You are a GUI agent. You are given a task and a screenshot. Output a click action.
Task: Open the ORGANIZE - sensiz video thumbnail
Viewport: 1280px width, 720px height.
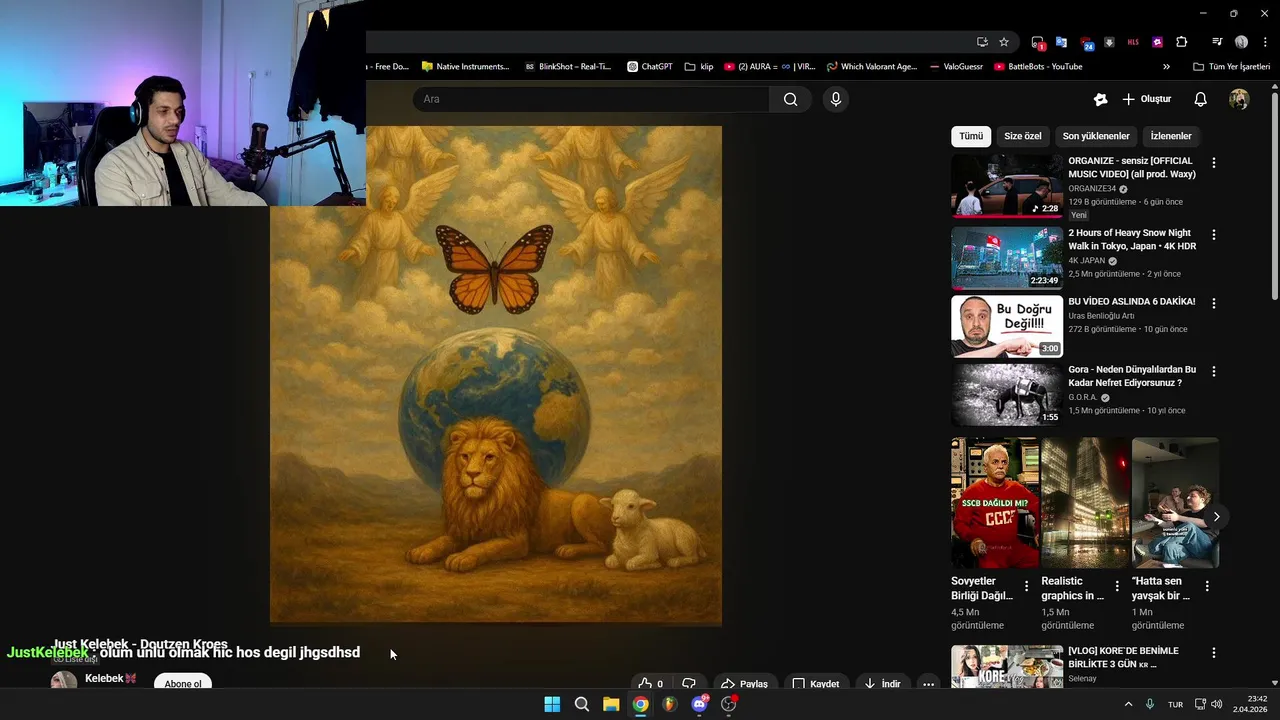(1007, 186)
